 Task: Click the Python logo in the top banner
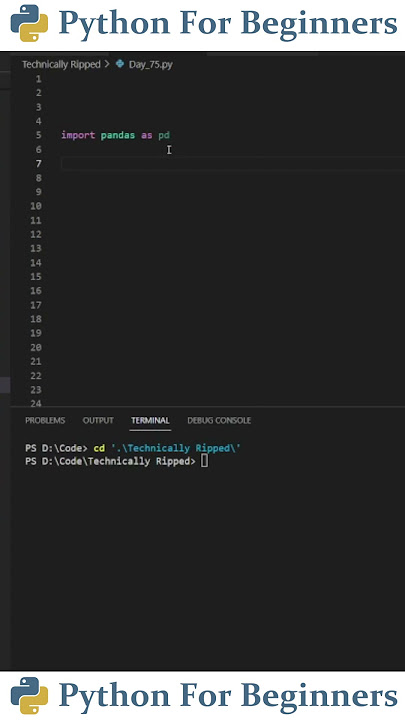(29, 23)
